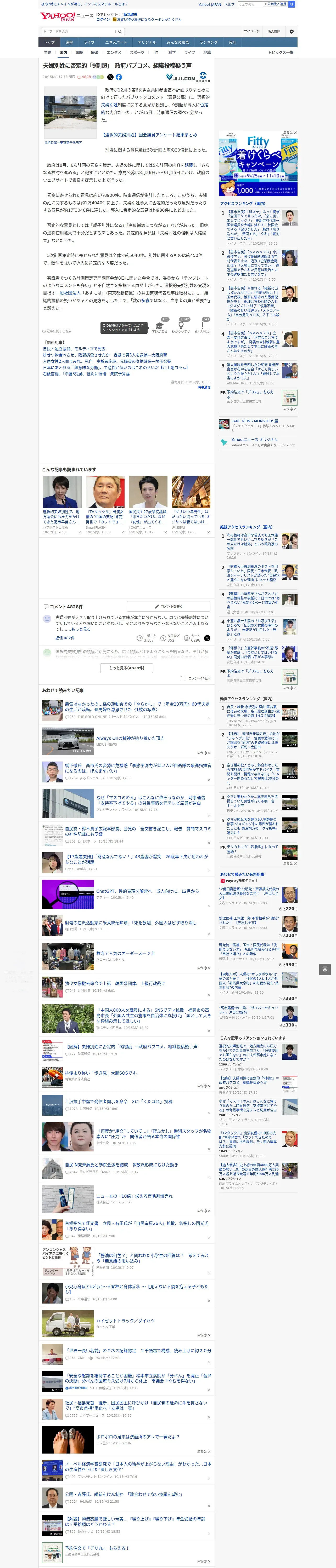This screenshot has width=336, height=1568.
Task: Share the article on Facebook
Action: [119, 77]
